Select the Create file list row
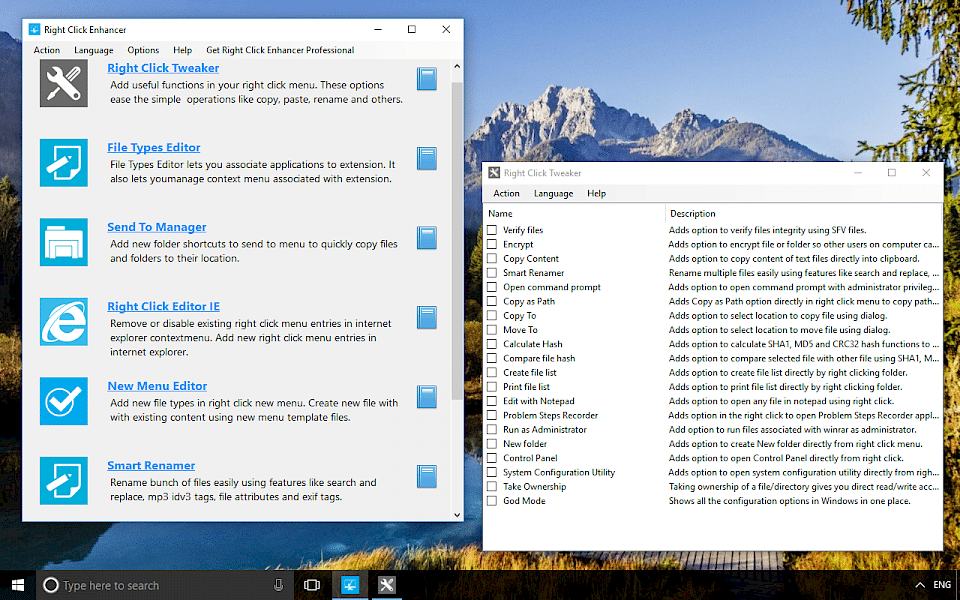Image resolution: width=960 pixels, height=600 pixels. click(713, 373)
